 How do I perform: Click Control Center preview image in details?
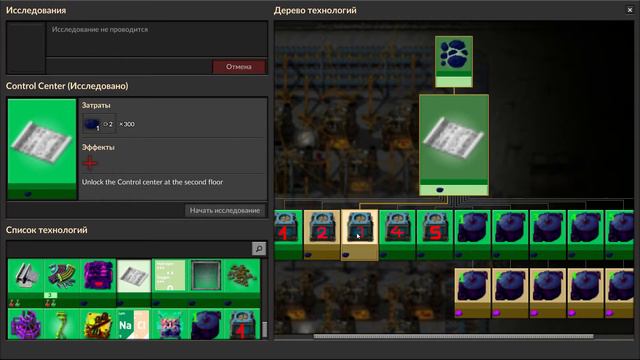42,149
